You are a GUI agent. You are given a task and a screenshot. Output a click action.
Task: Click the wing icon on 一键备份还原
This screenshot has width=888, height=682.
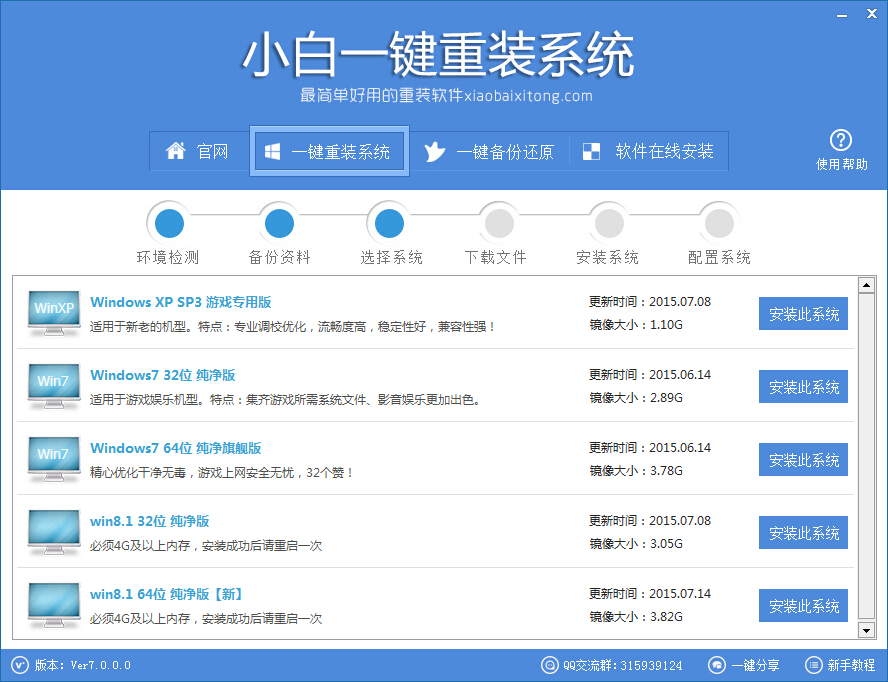[435, 151]
